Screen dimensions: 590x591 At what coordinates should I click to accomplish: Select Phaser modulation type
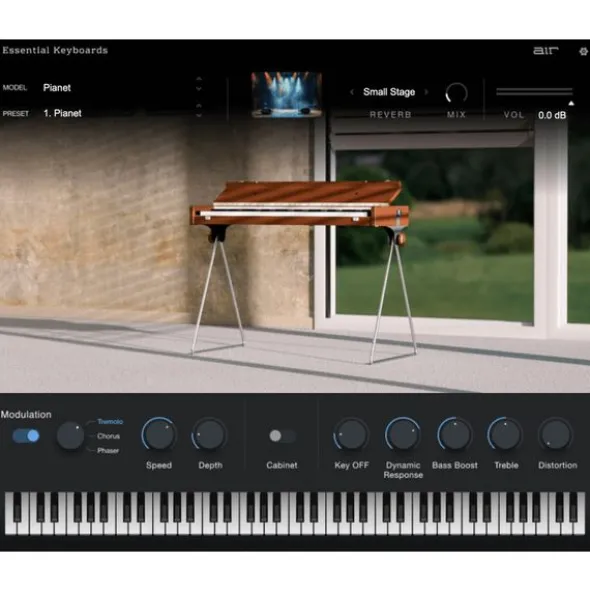(x=108, y=450)
